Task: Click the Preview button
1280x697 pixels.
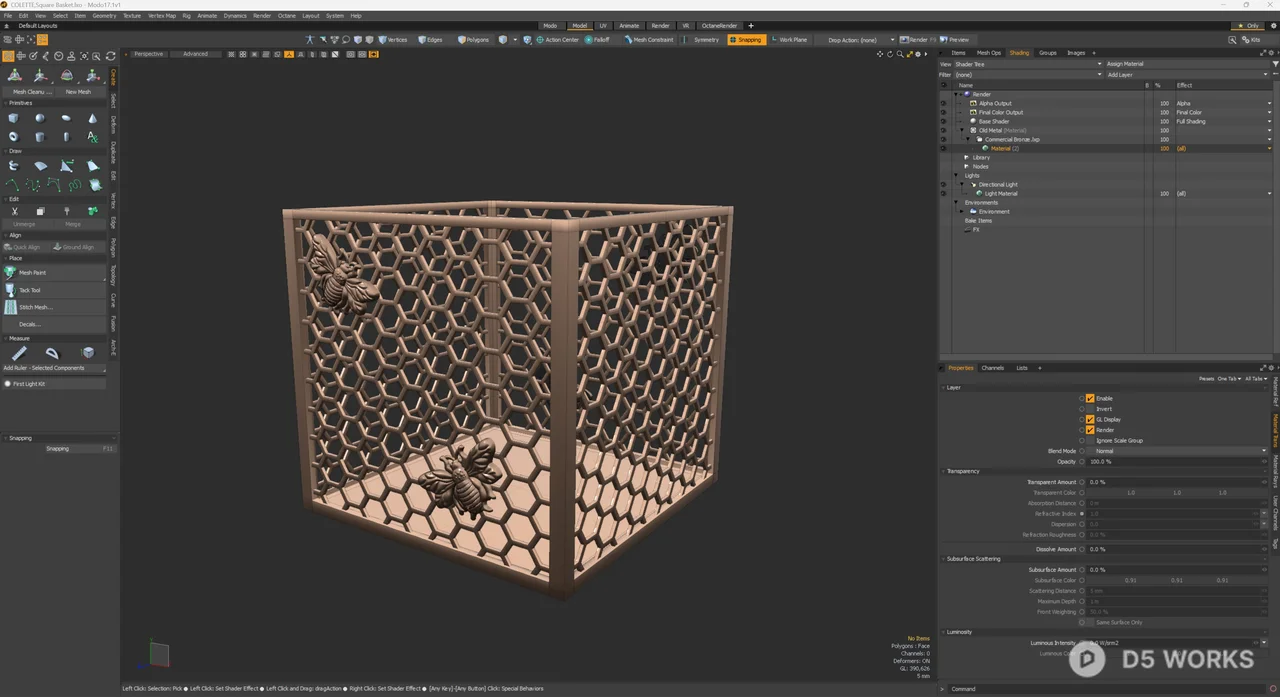Action: click(954, 40)
